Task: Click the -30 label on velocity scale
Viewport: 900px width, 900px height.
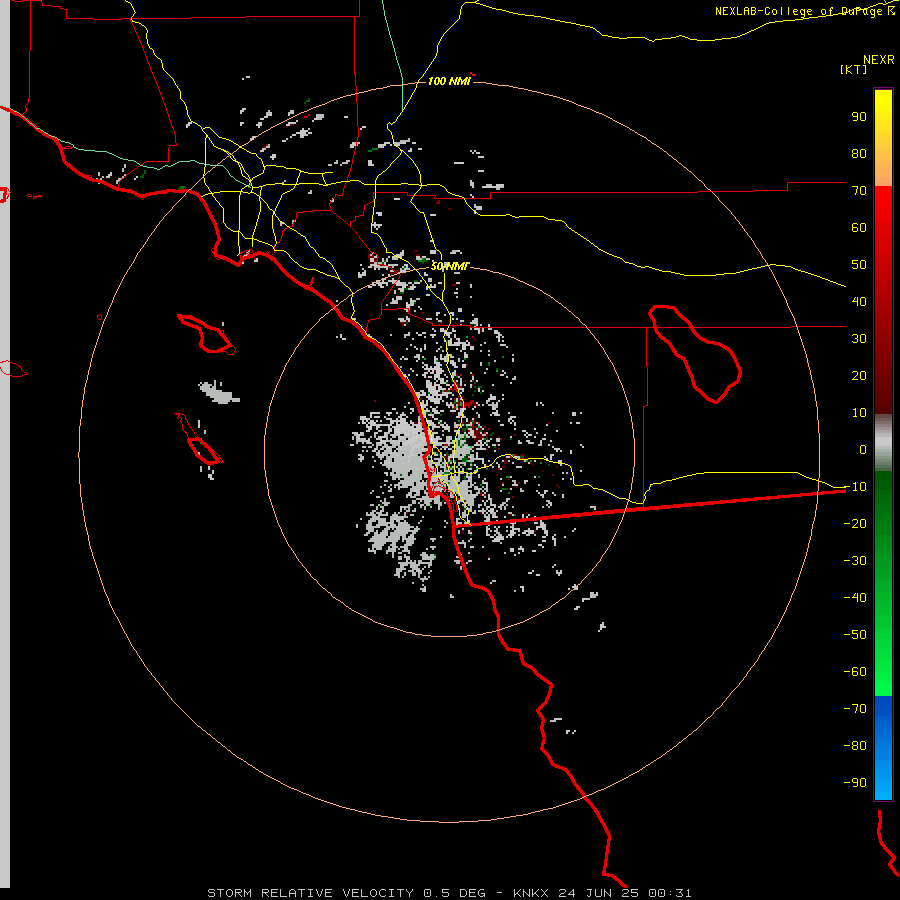Action: 855,561
